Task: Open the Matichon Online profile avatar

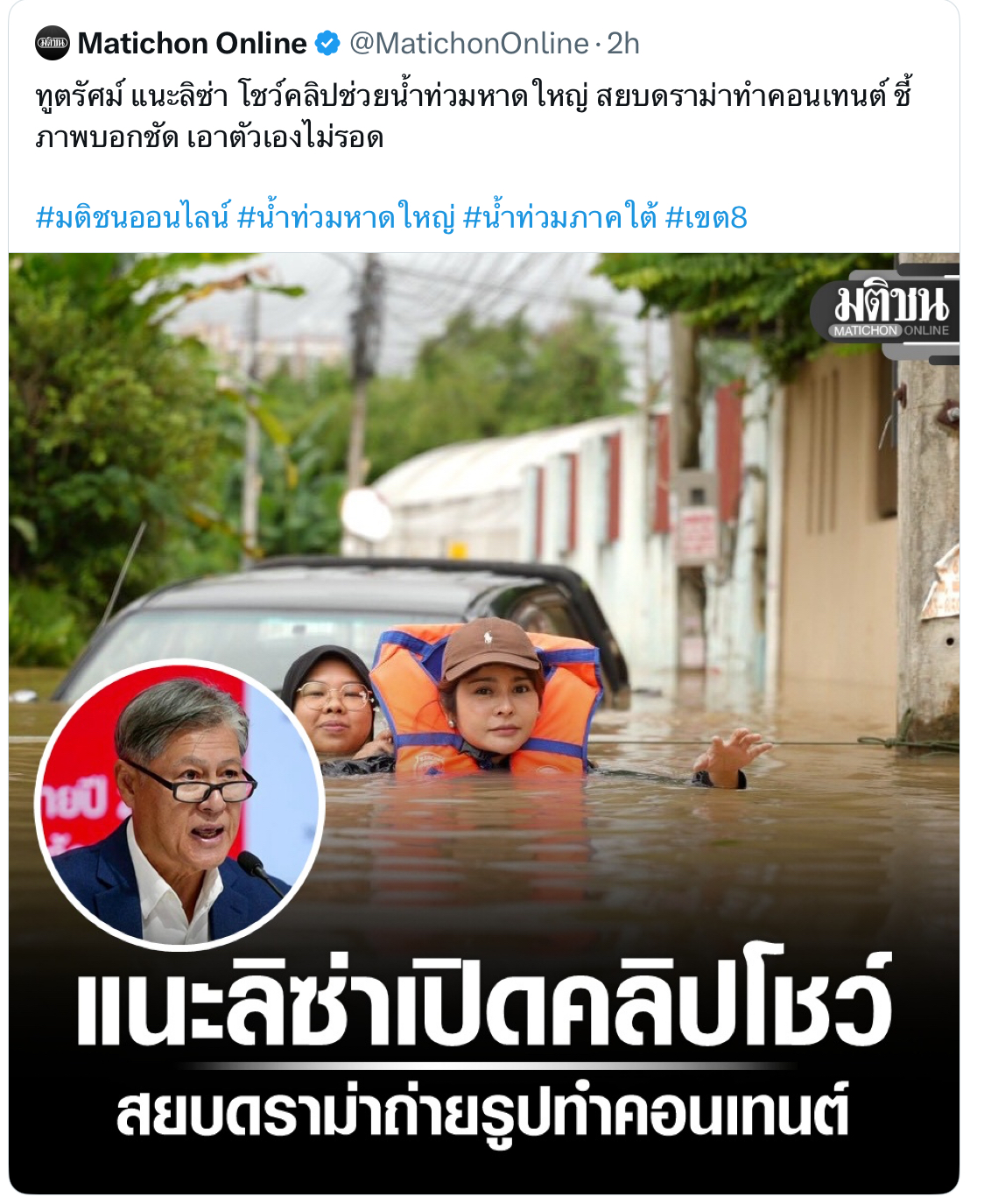Action: pyautogui.click(x=53, y=43)
